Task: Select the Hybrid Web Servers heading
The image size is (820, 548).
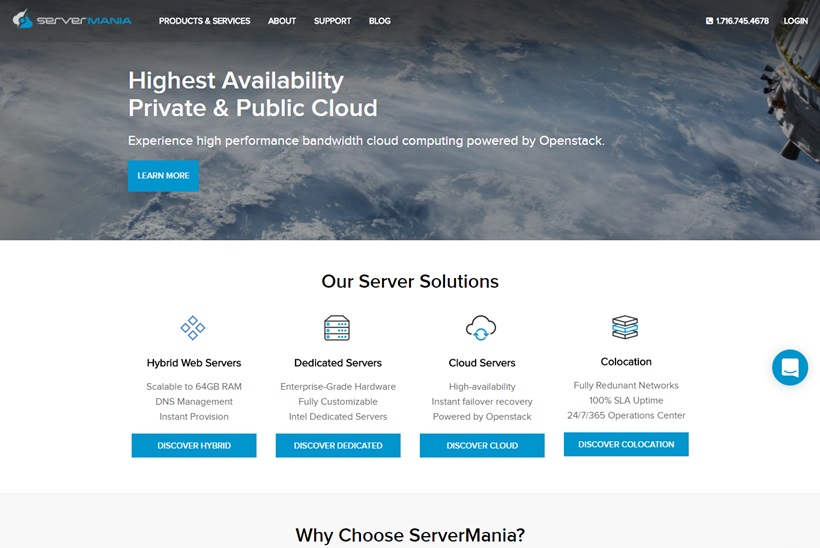Action: coord(194,363)
